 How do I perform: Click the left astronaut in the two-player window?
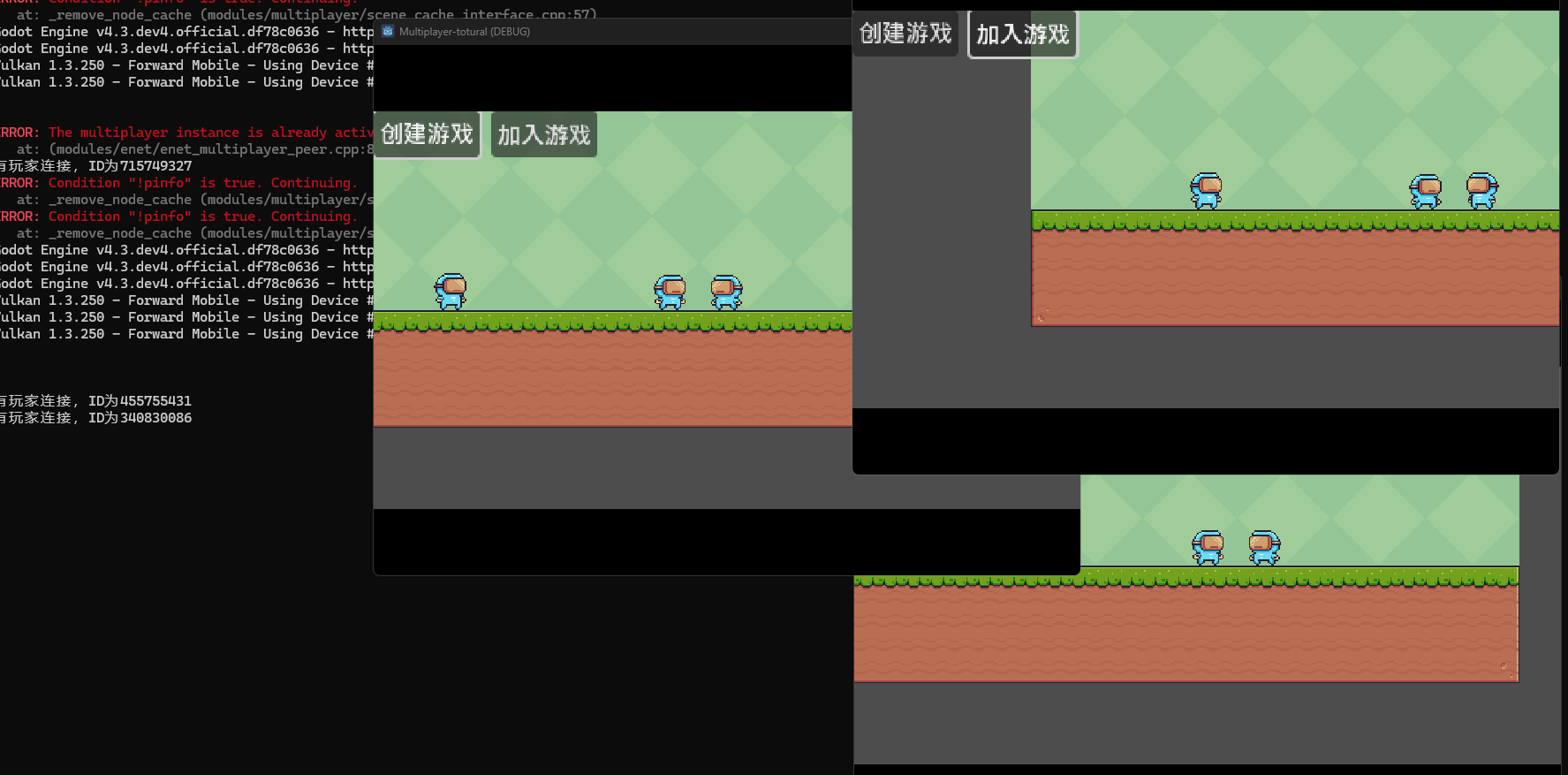point(1208,547)
